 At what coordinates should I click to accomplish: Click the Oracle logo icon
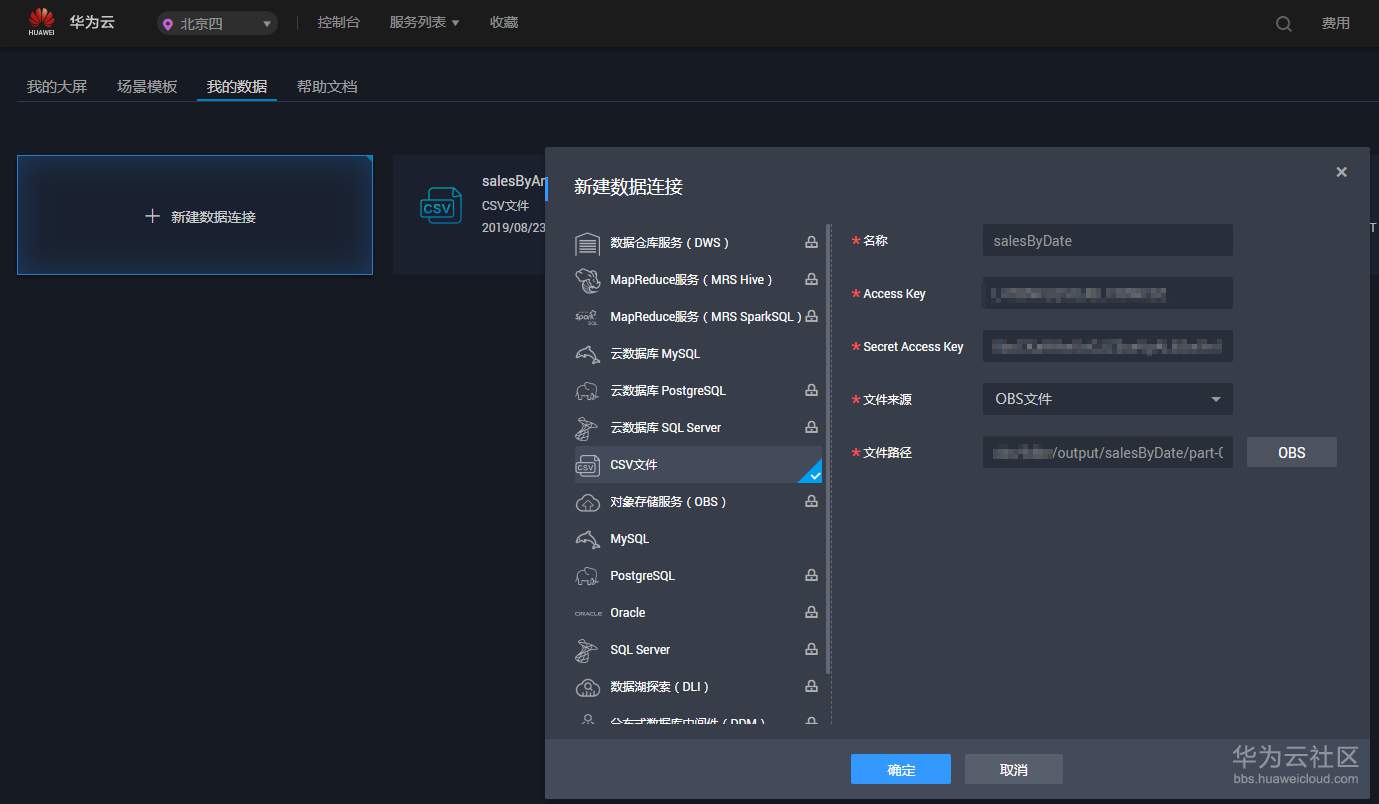click(x=588, y=613)
